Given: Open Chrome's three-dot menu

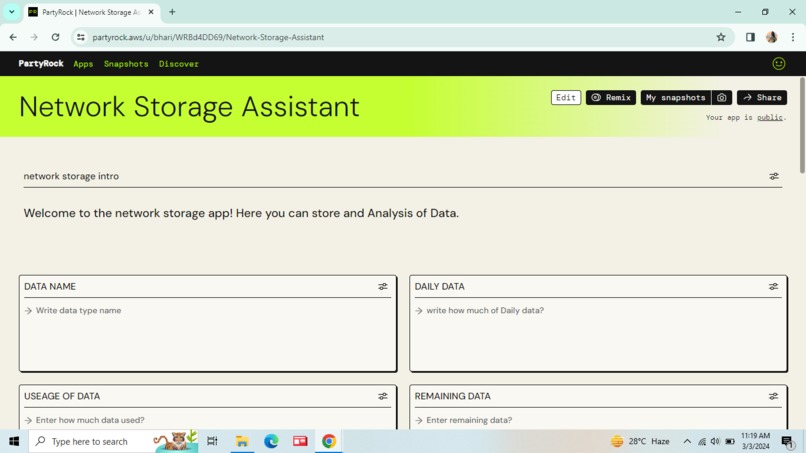Looking at the screenshot, I should click(x=793, y=37).
